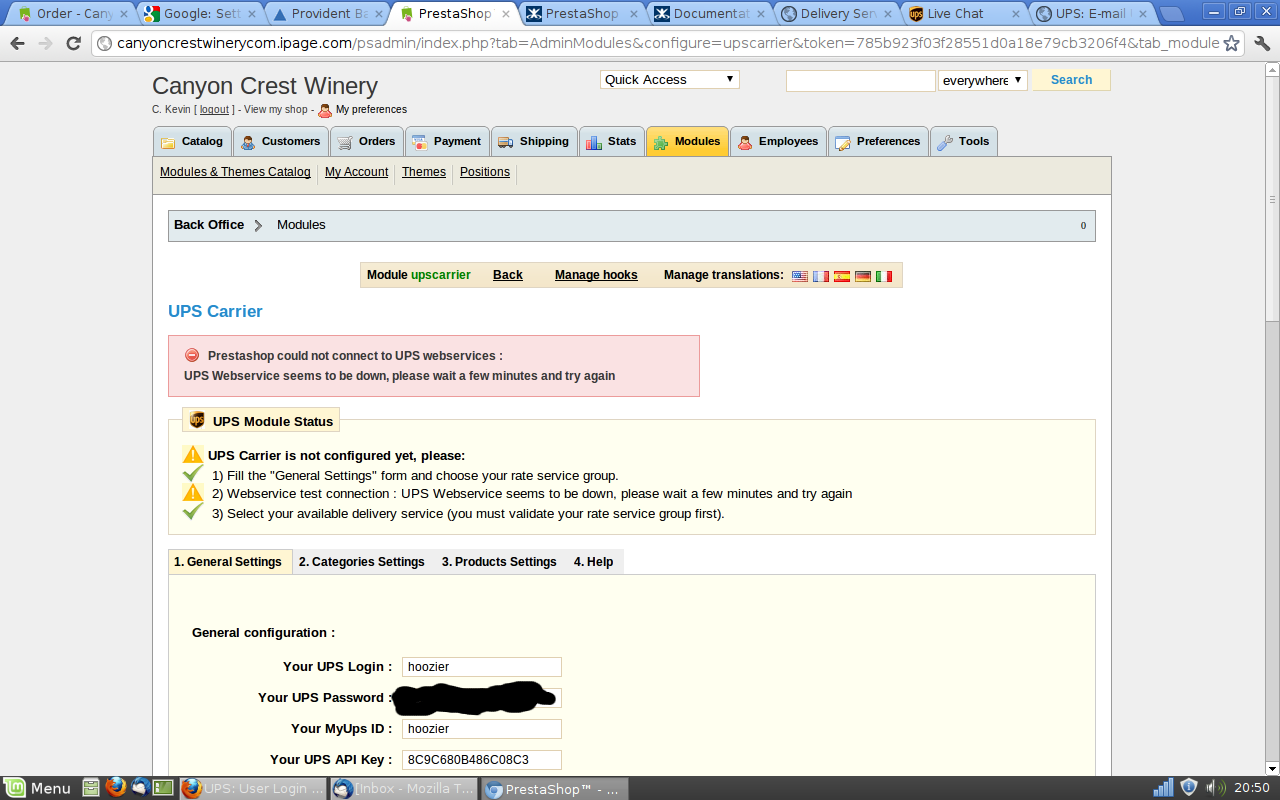Open the Payment admin tab

point(447,141)
